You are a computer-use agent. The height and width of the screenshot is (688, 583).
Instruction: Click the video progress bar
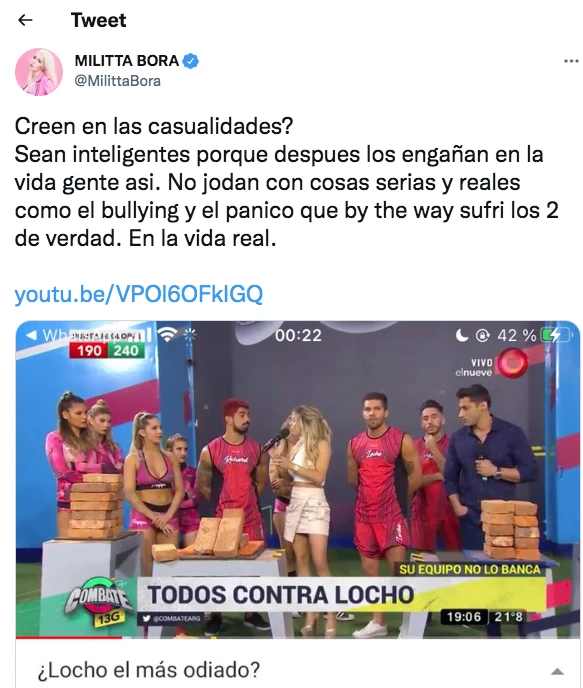(298, 637)
